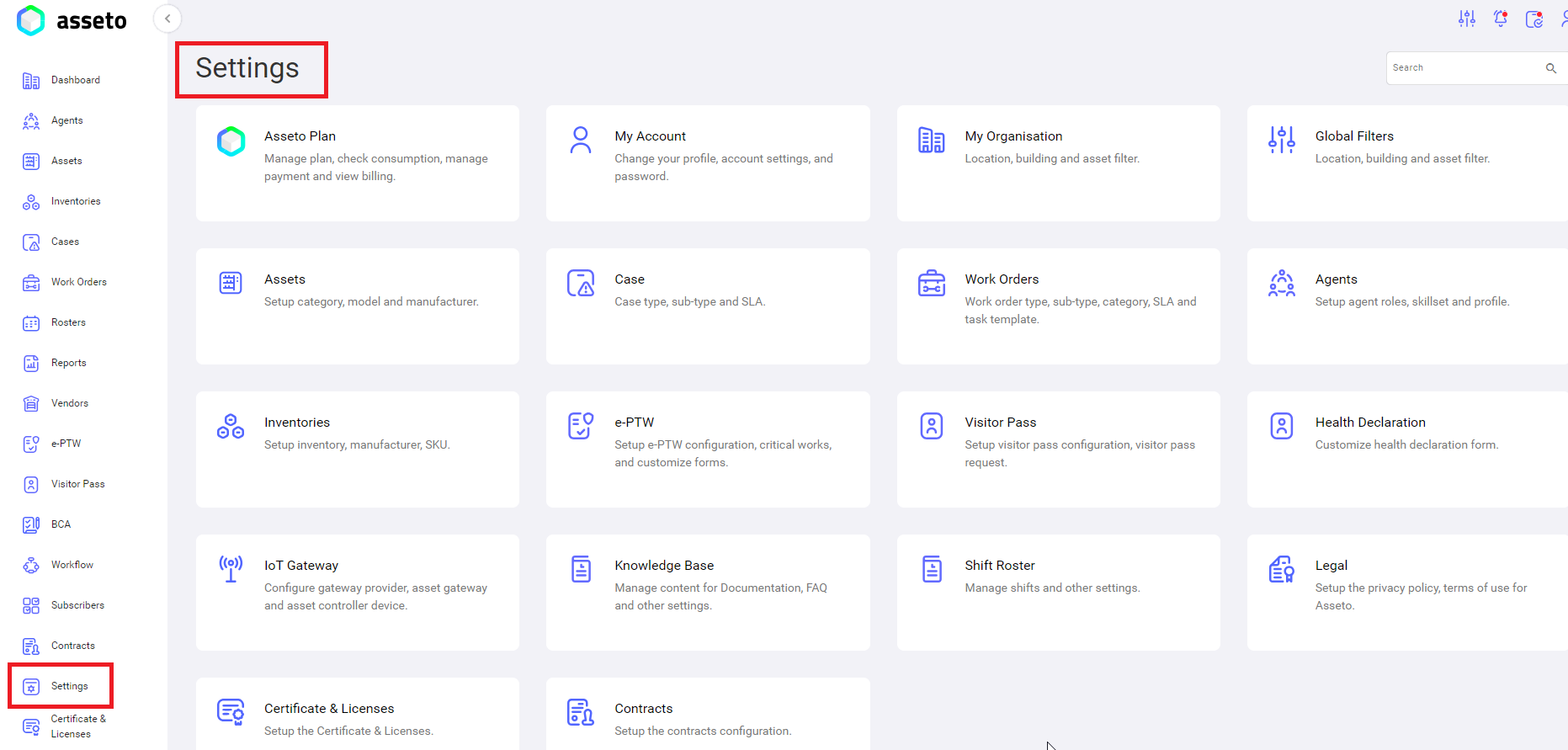Open the Certificate & Licenses card title
The height and width of the screenshot is (750, 1568).
[x=329, y=709]
